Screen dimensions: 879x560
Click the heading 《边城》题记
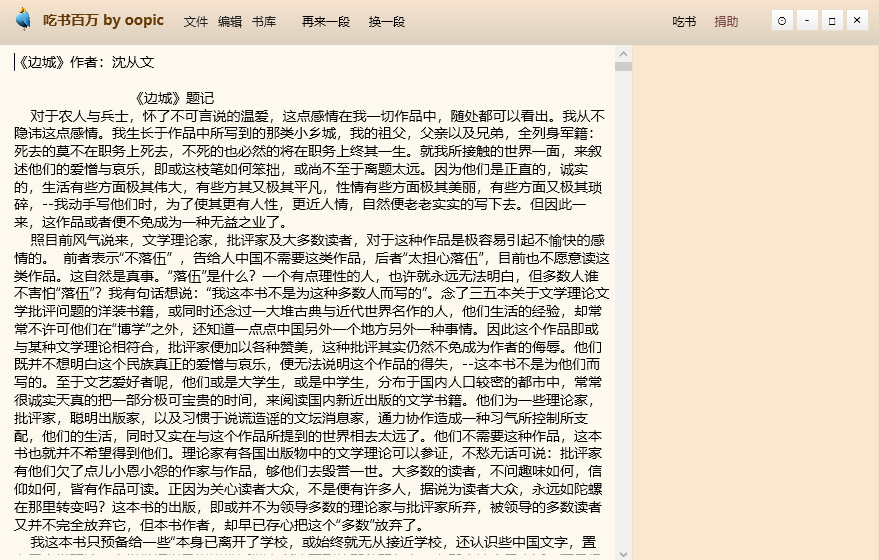[x=174, y=99]
